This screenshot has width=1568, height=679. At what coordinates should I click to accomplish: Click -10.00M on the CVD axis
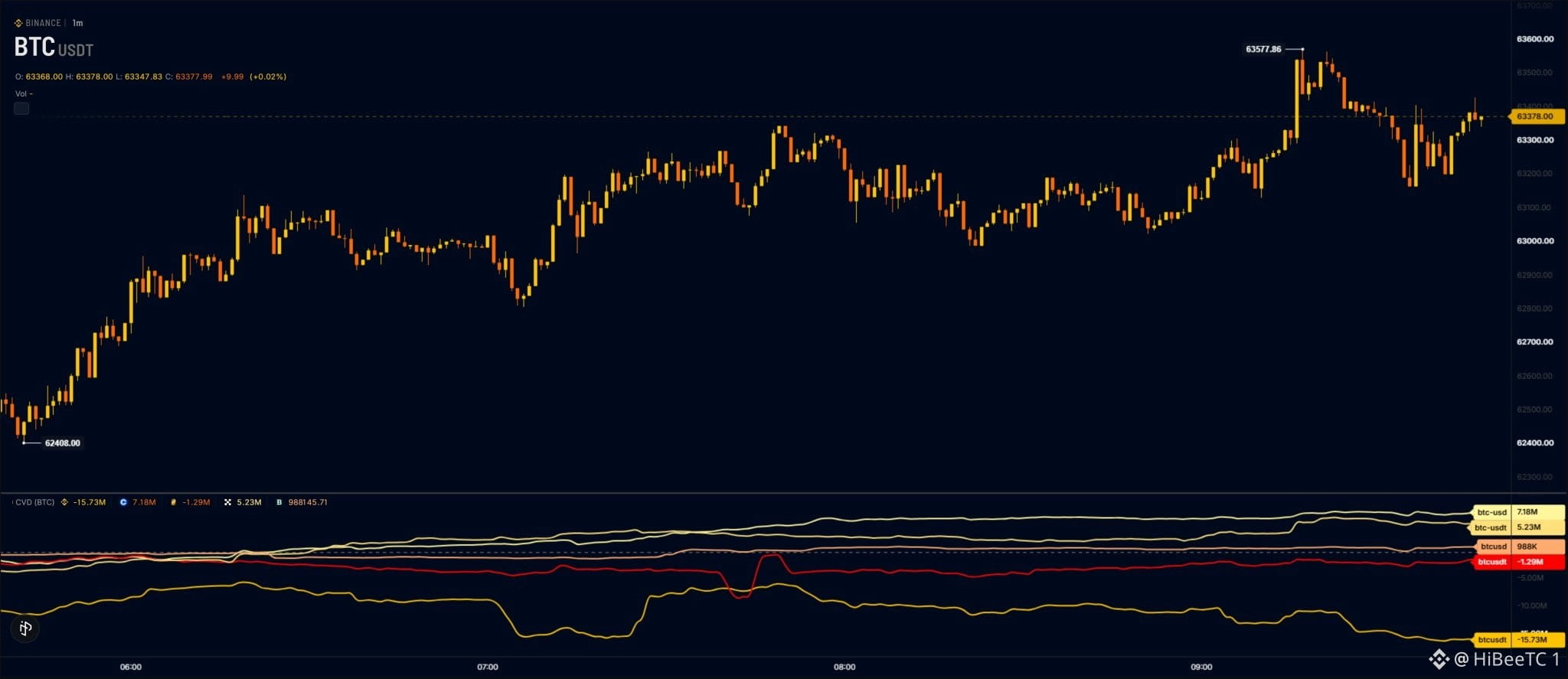[1532, 606]
